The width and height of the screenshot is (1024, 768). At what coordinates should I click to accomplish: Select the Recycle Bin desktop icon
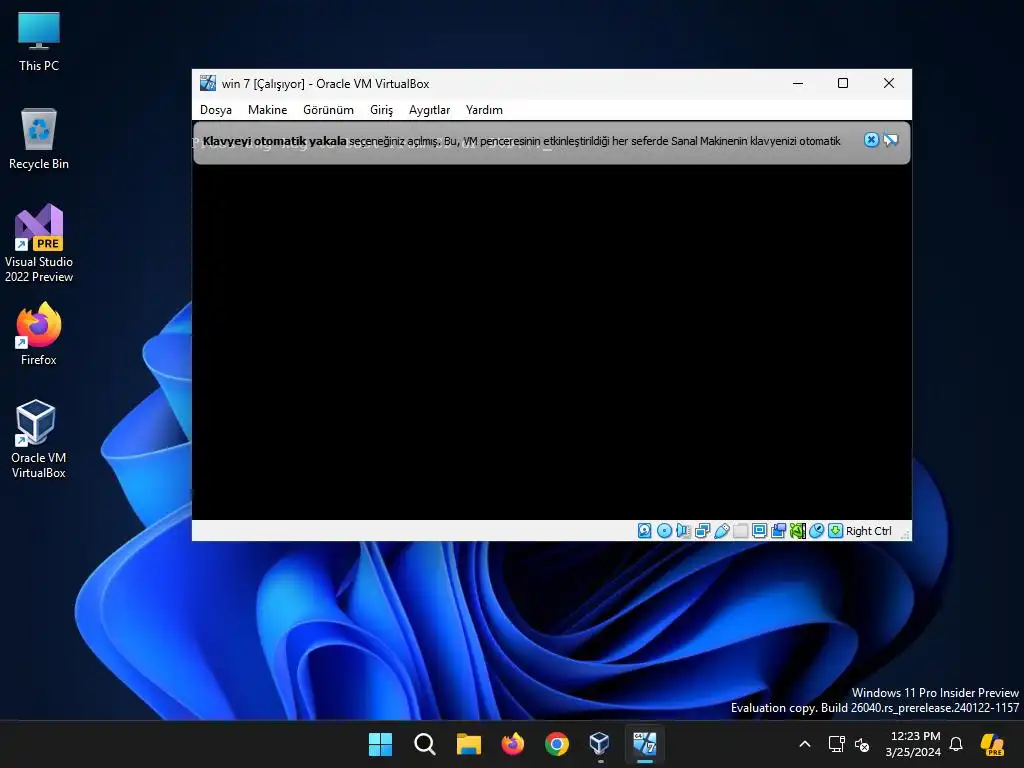coord(39,139)
